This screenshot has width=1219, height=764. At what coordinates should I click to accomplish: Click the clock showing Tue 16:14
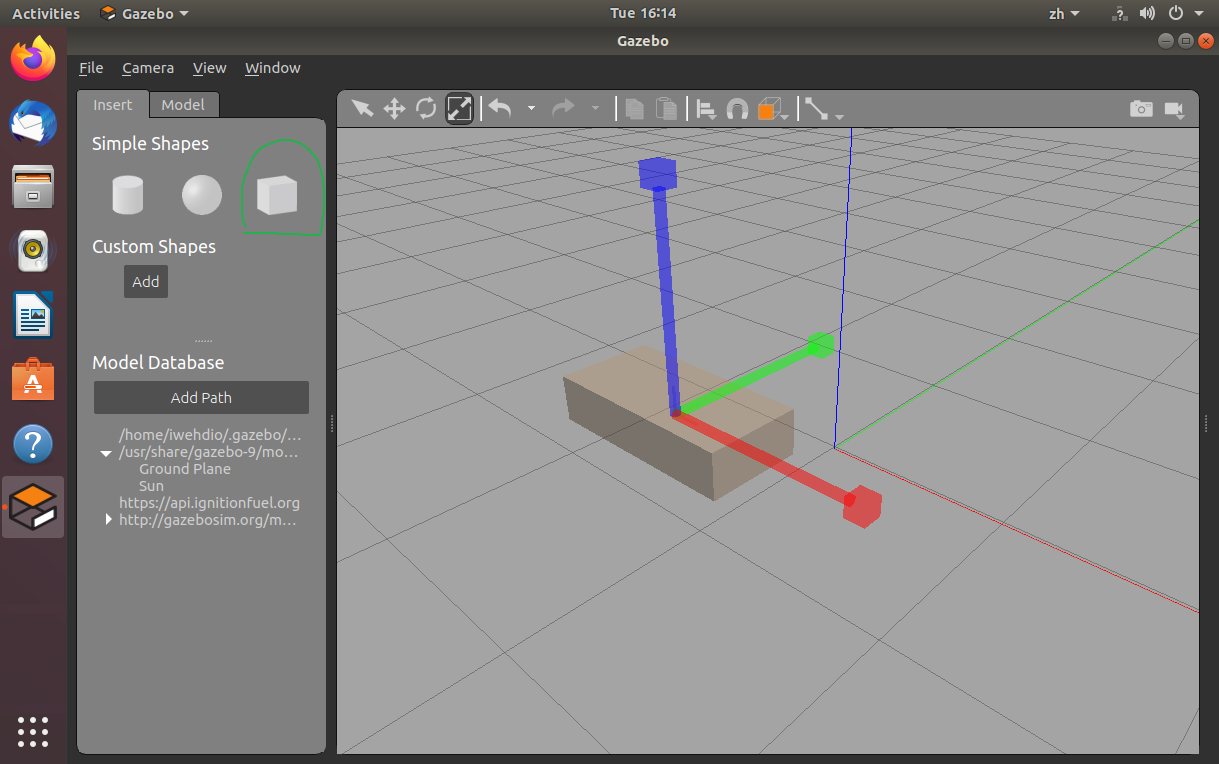tap(643, 14)
